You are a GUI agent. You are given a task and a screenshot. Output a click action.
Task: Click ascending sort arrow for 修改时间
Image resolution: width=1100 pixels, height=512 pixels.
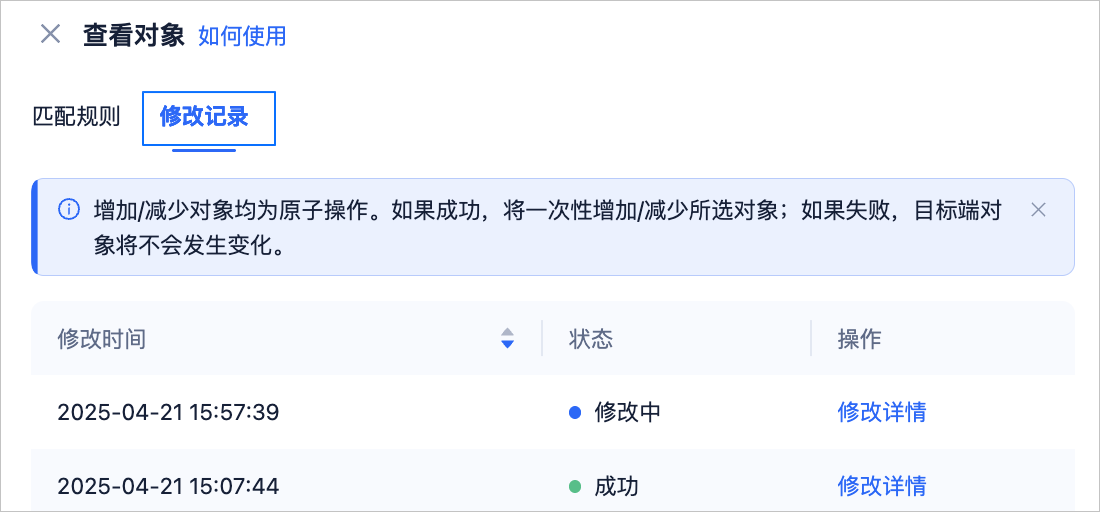coord(508,332)
